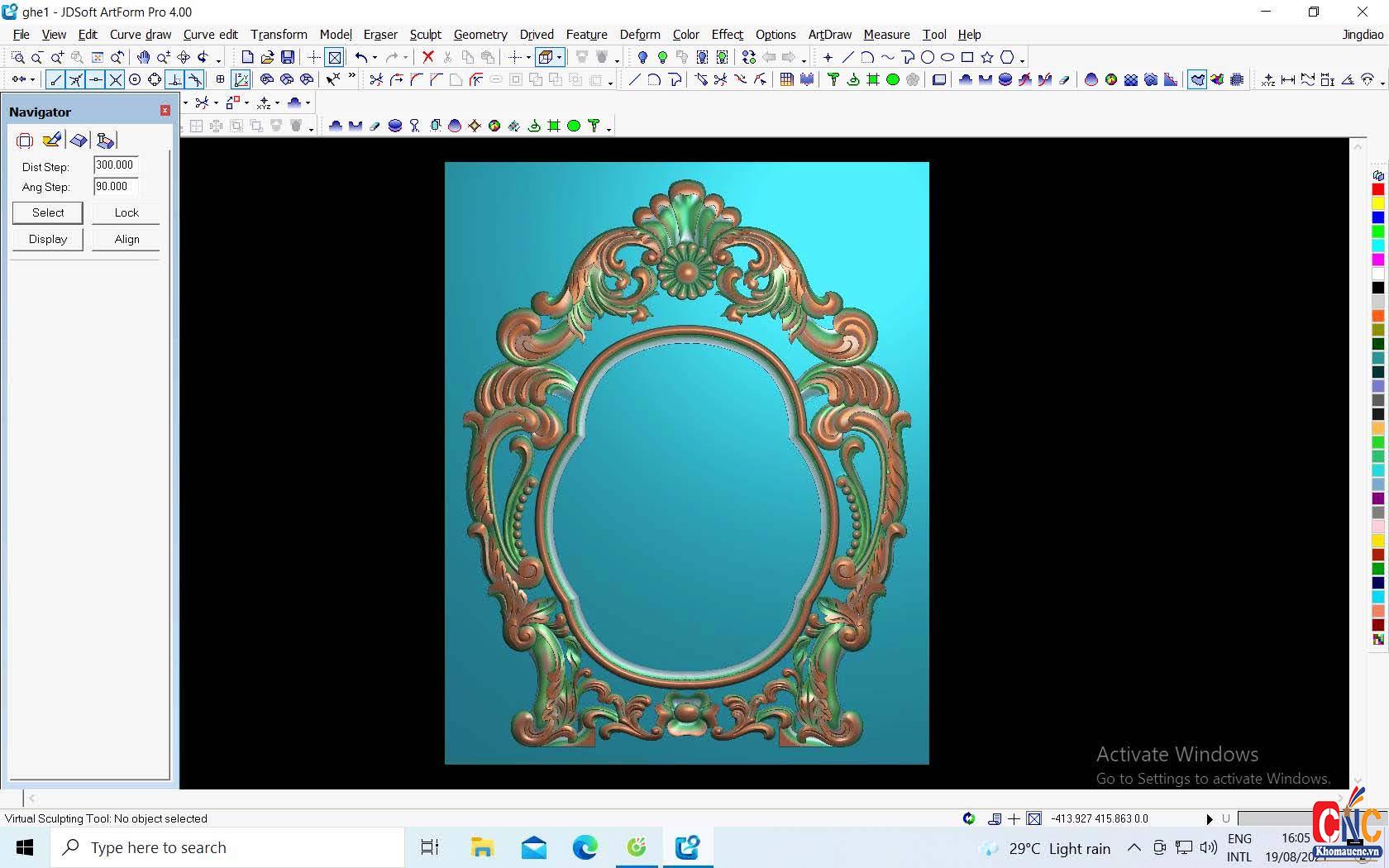Toggle the circle center snap option
This screenshot has height=868, width=1389.
pyautogui.click(x=135, y=79)
